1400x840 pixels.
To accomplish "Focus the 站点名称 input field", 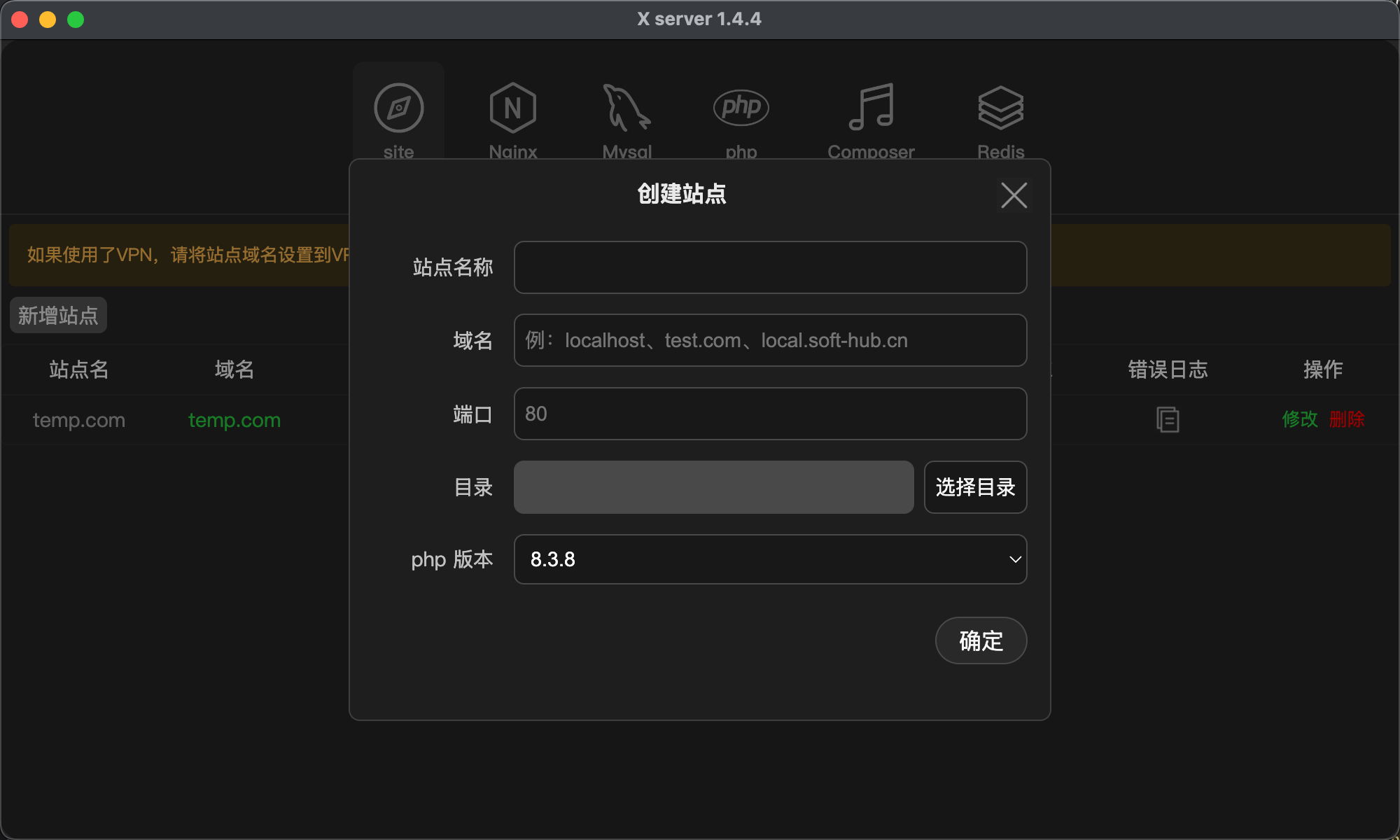I will click(770, 267).
